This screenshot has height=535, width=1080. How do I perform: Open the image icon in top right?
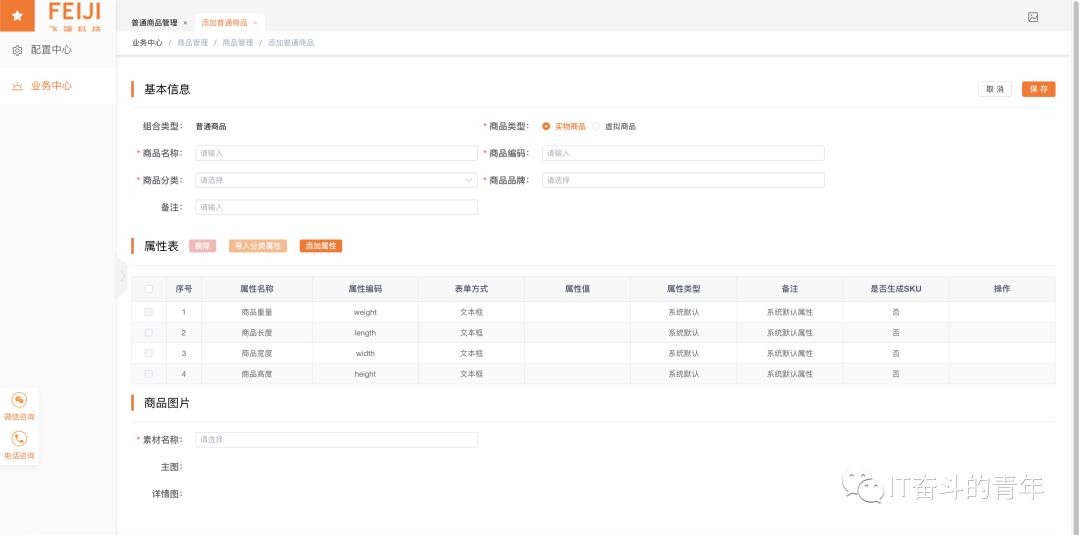[x=1032, y=17]
